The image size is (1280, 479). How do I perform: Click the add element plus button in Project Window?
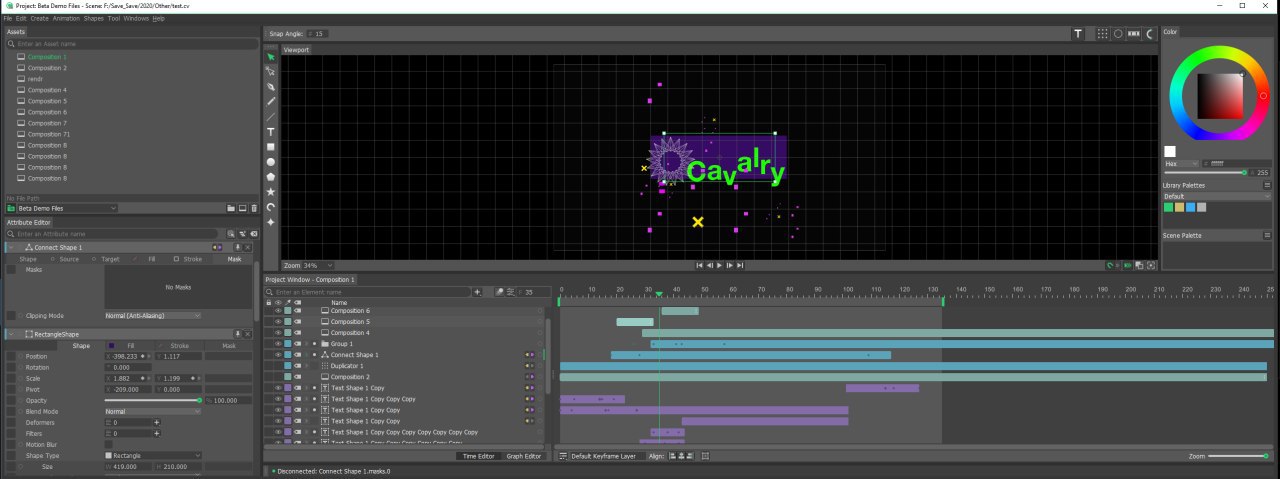pos(477,292)
